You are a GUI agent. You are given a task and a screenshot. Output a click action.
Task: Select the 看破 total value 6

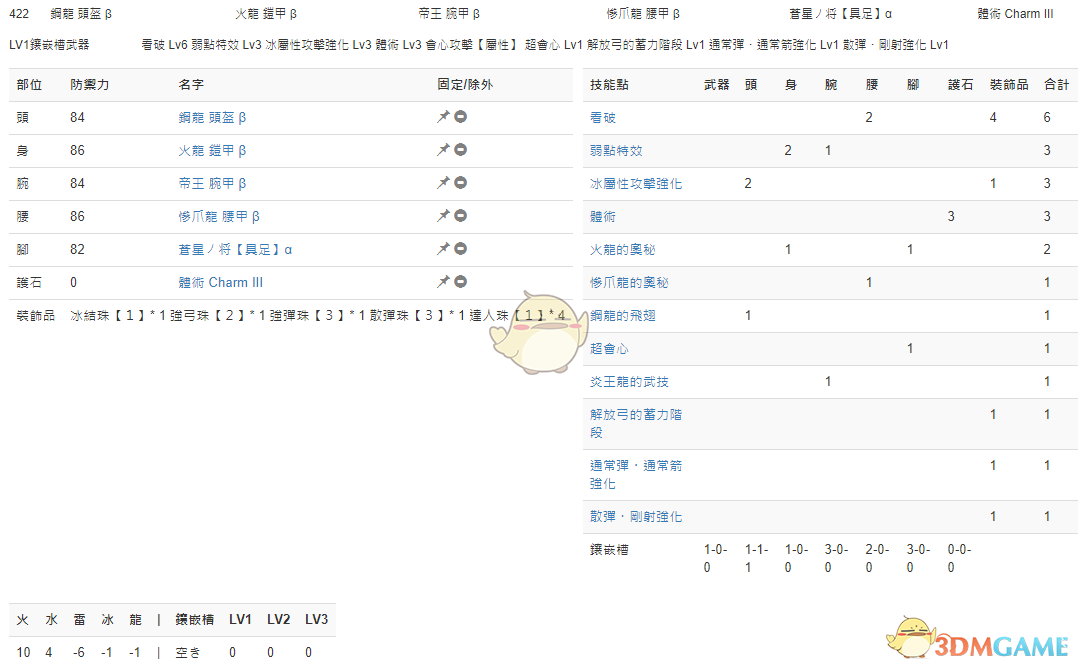(1047, 118)
